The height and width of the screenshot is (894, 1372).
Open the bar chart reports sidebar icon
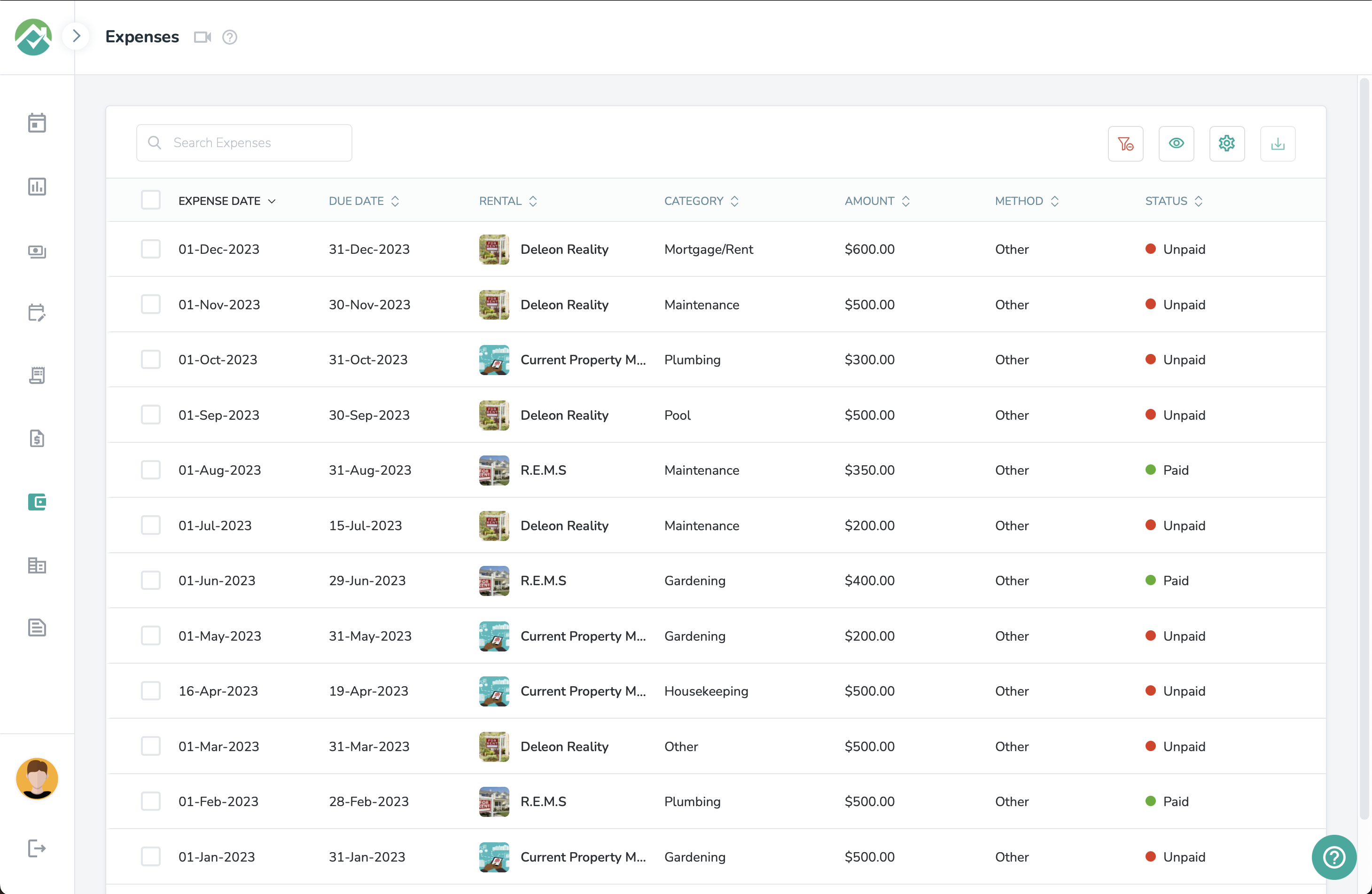tap(37, 187)
